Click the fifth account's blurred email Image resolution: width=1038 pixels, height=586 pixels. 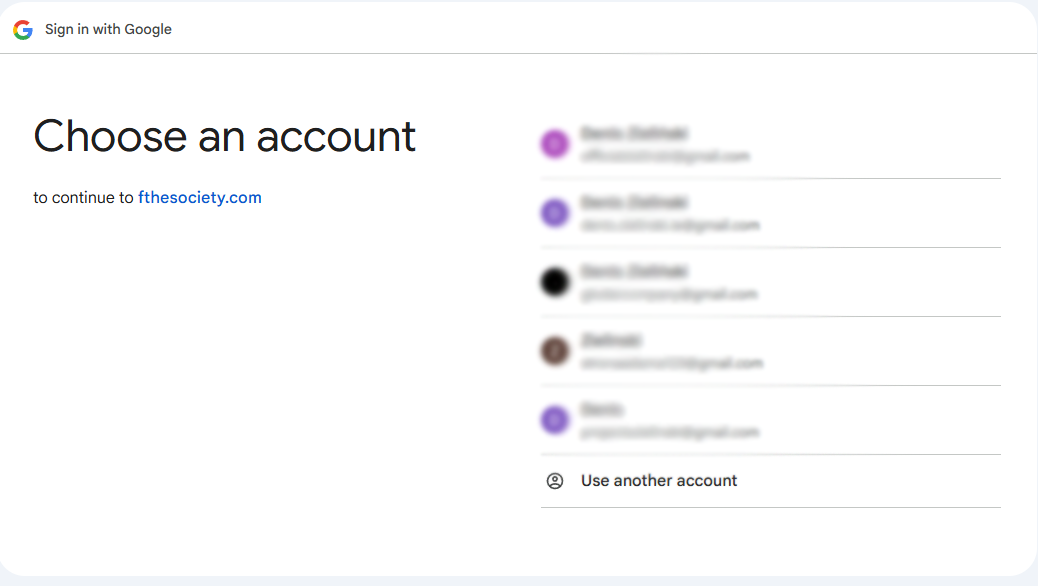click(670, 432)
